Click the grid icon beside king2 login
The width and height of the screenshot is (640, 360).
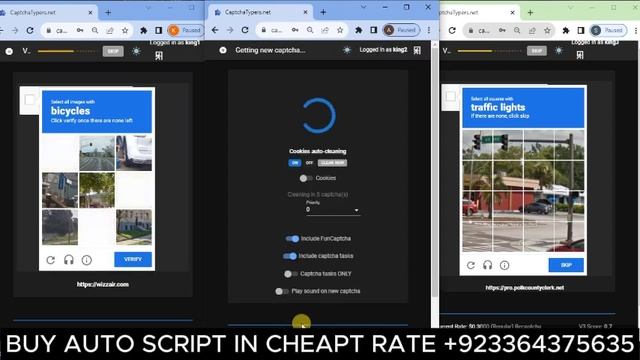pos(417,50)
